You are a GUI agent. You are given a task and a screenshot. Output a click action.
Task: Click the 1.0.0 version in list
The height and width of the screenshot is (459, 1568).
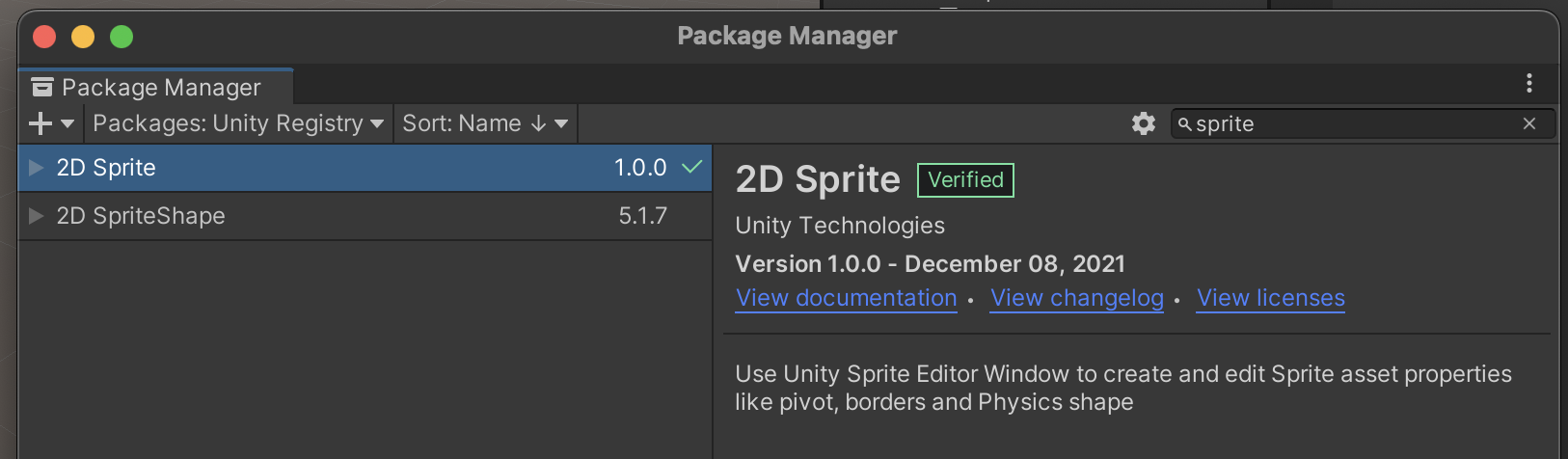640,168
